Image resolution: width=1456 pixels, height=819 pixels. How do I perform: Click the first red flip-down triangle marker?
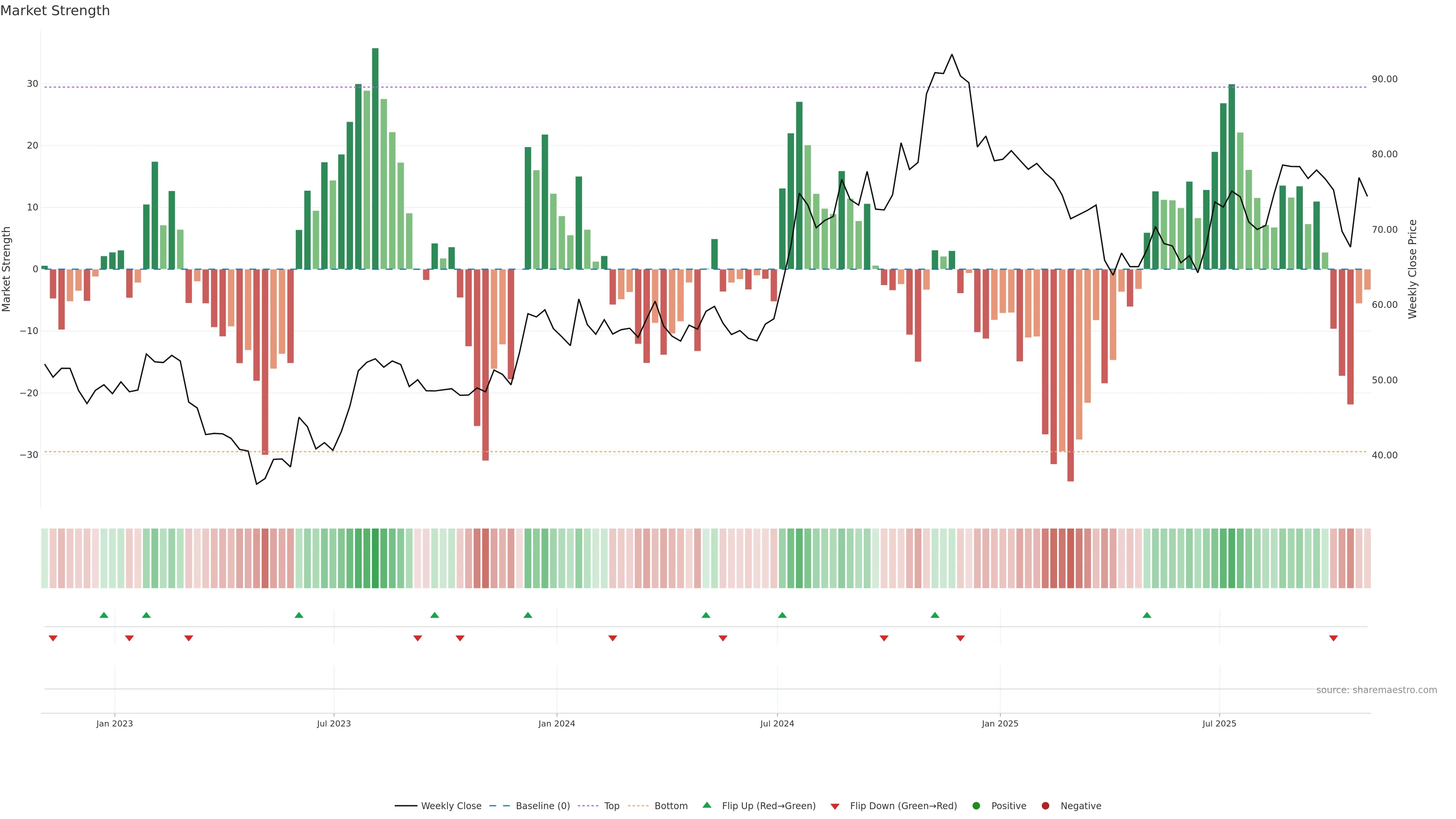[53, 638]
